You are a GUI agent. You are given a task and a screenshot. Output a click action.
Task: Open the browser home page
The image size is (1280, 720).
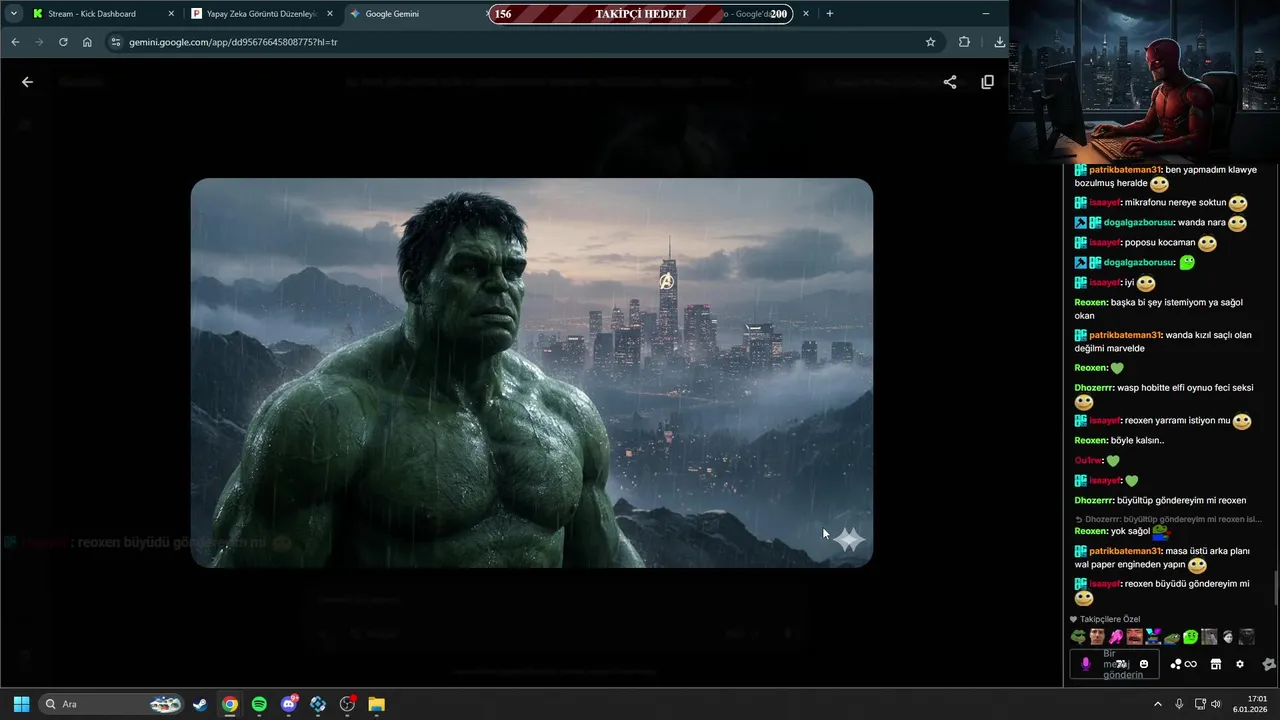(x=87, y=42)
